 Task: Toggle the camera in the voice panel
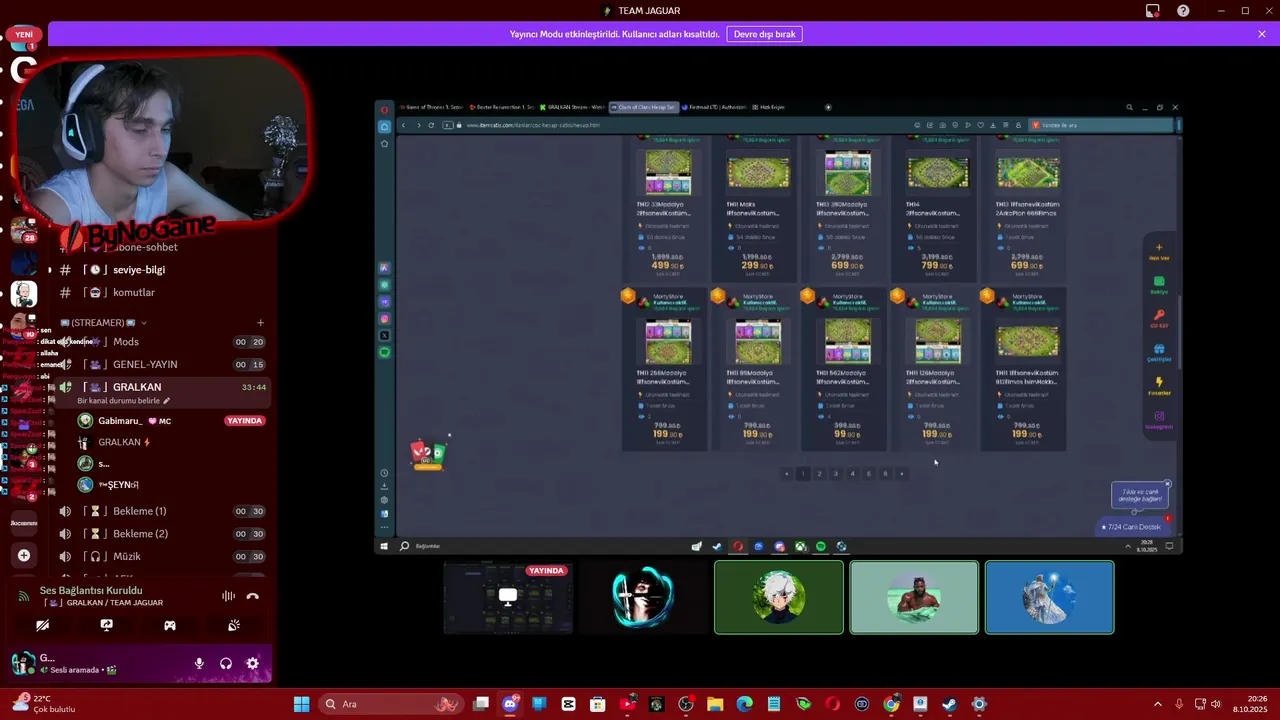tap(42, 625)
